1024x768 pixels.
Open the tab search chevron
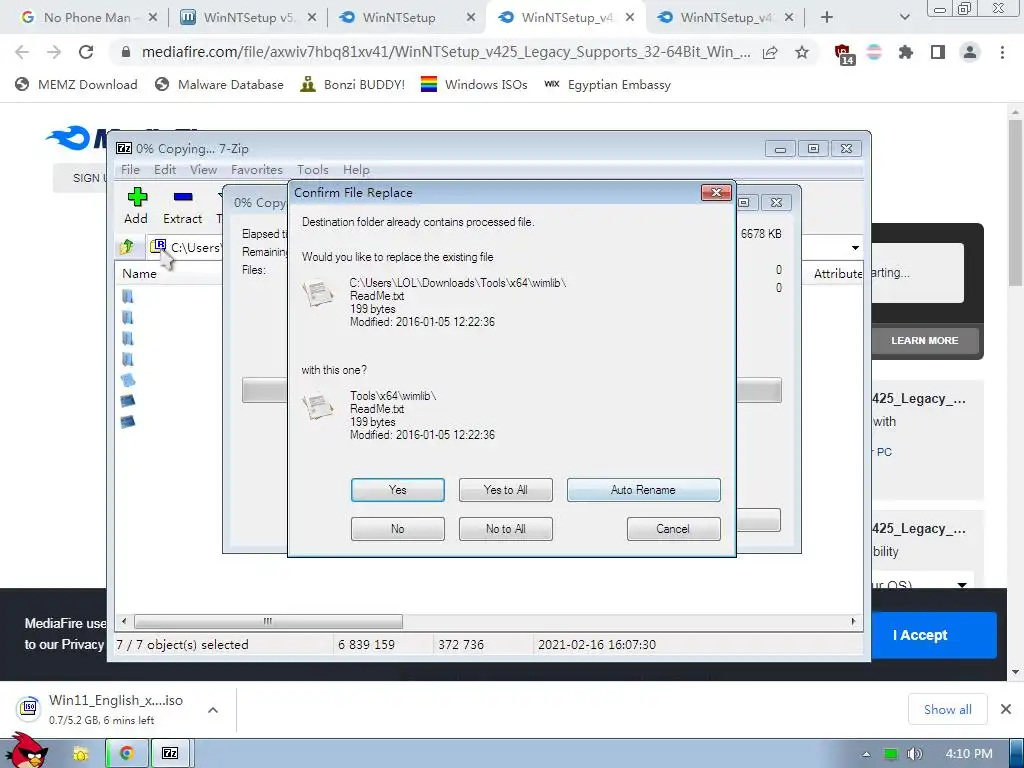point(904,18)
